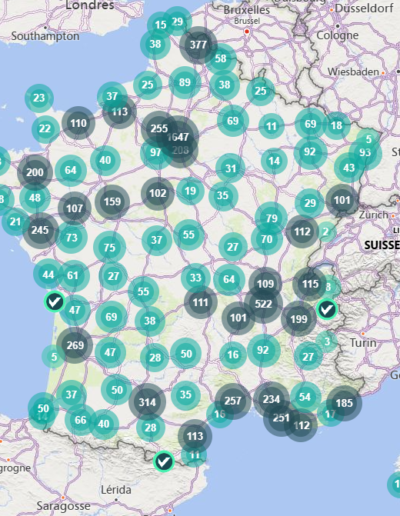Select the checkmark marker near Turin
The image size is (400, 516).
(x=327, y=309)
